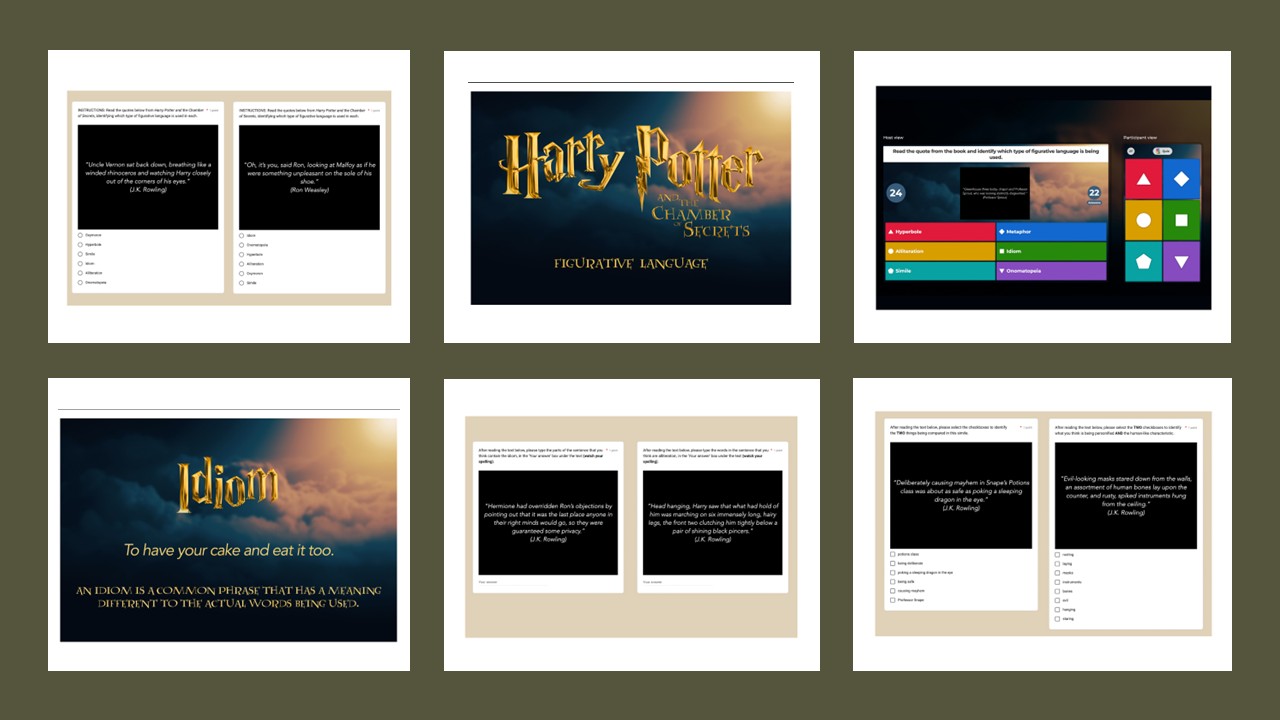Click the 'Host view' label
The width and height of the screenshot is (1280, 720).
pos(894,137)
